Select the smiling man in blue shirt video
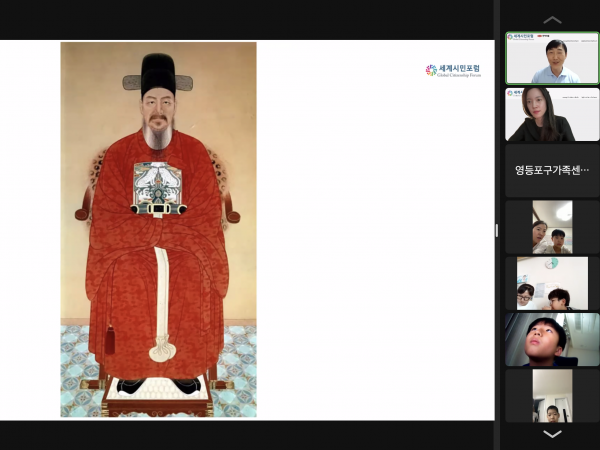This screenshot has width=600, height=450. (x=552, y=58)
